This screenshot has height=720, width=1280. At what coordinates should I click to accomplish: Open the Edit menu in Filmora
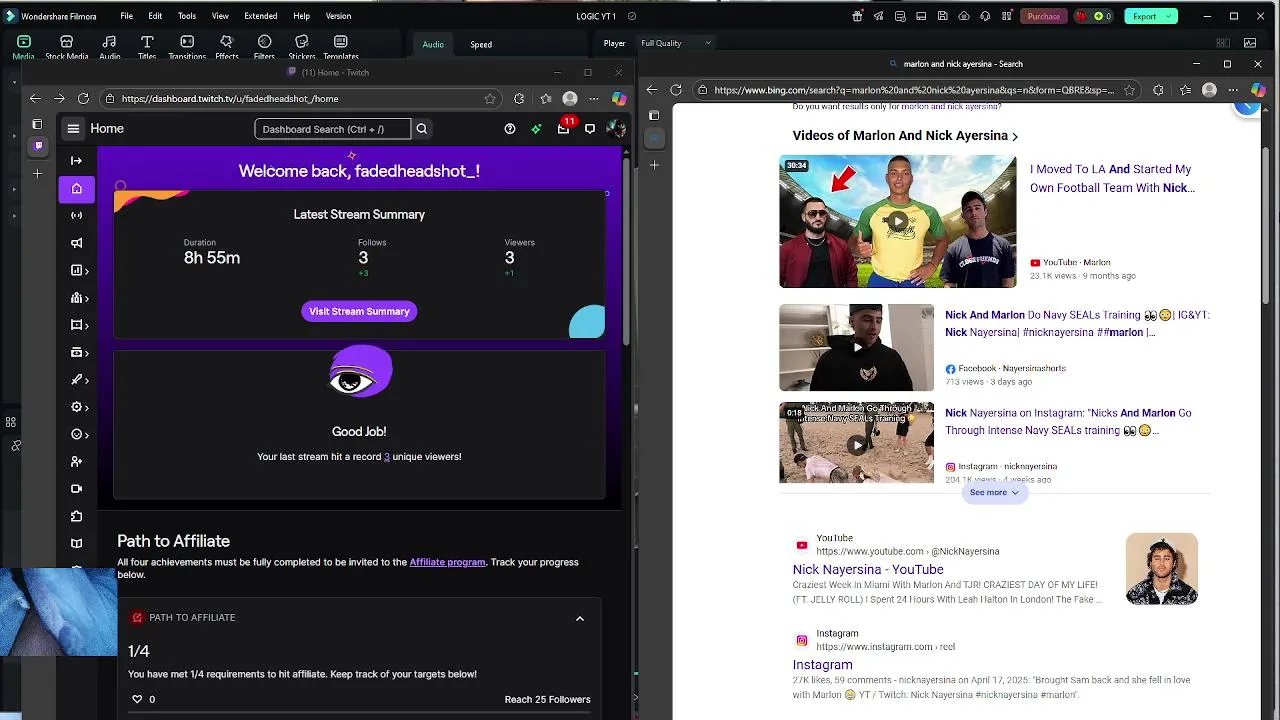click(x=155, y=16)
